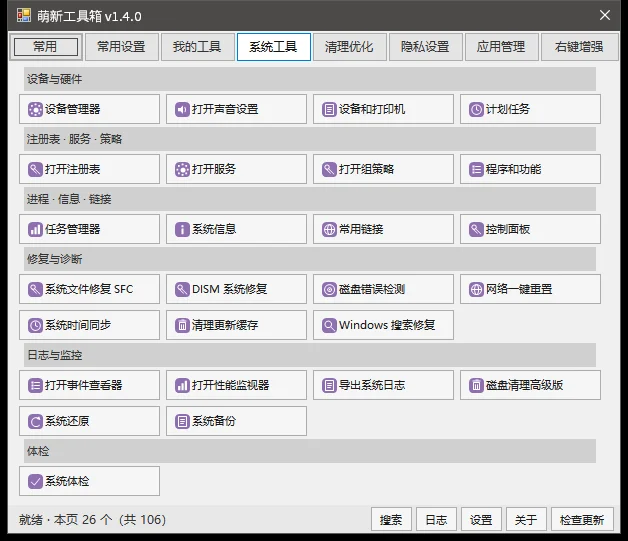Image resolution: width=628 pixels, height=541 pixels.
Task: Click the wrench icon of 控制面板
Action: [476, 229]
